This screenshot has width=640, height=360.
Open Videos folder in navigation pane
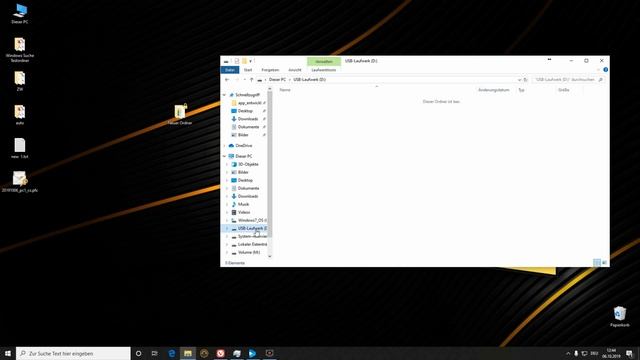click(244, 212)
